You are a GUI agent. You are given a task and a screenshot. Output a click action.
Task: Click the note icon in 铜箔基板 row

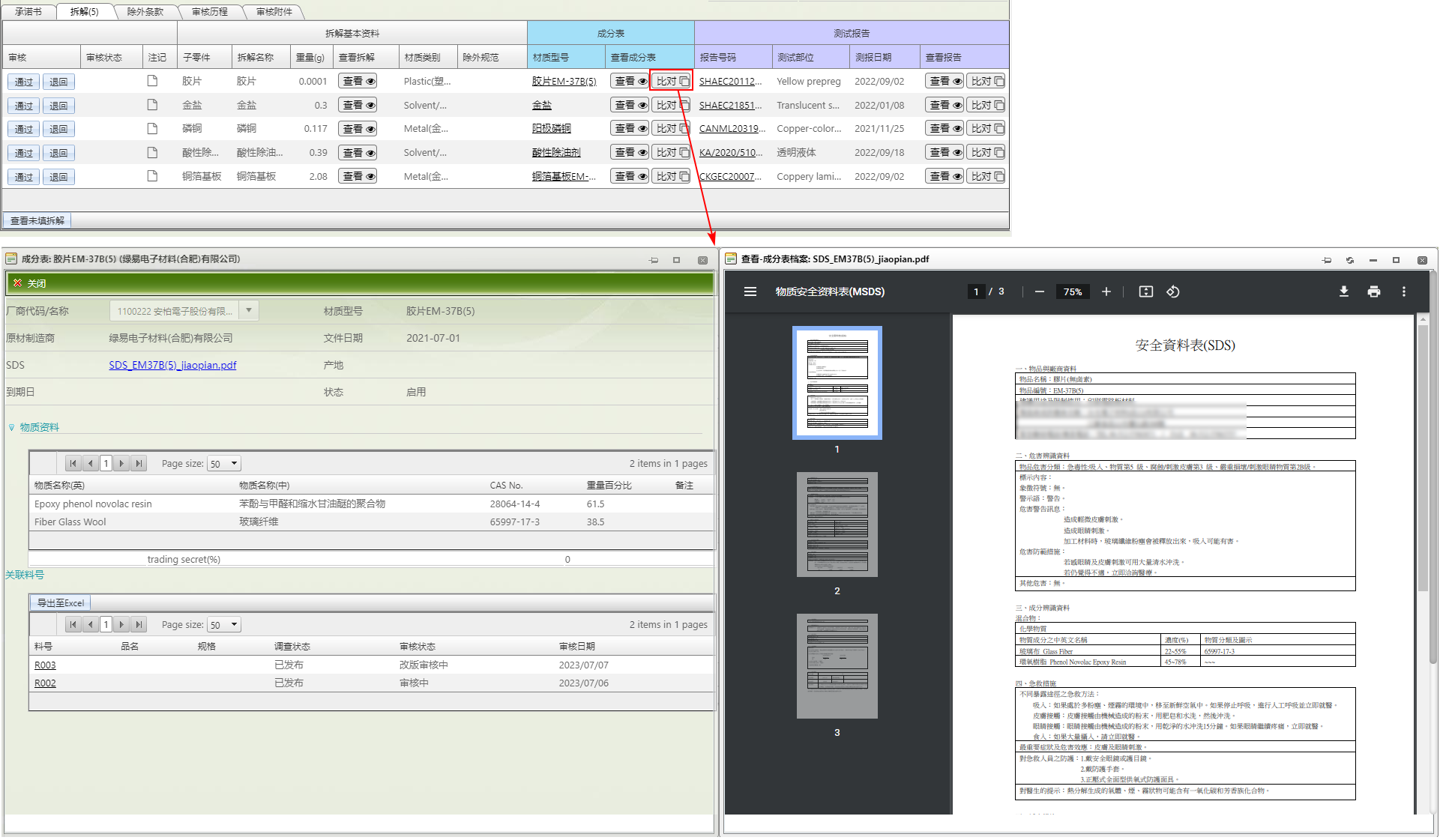click(152, 176)
